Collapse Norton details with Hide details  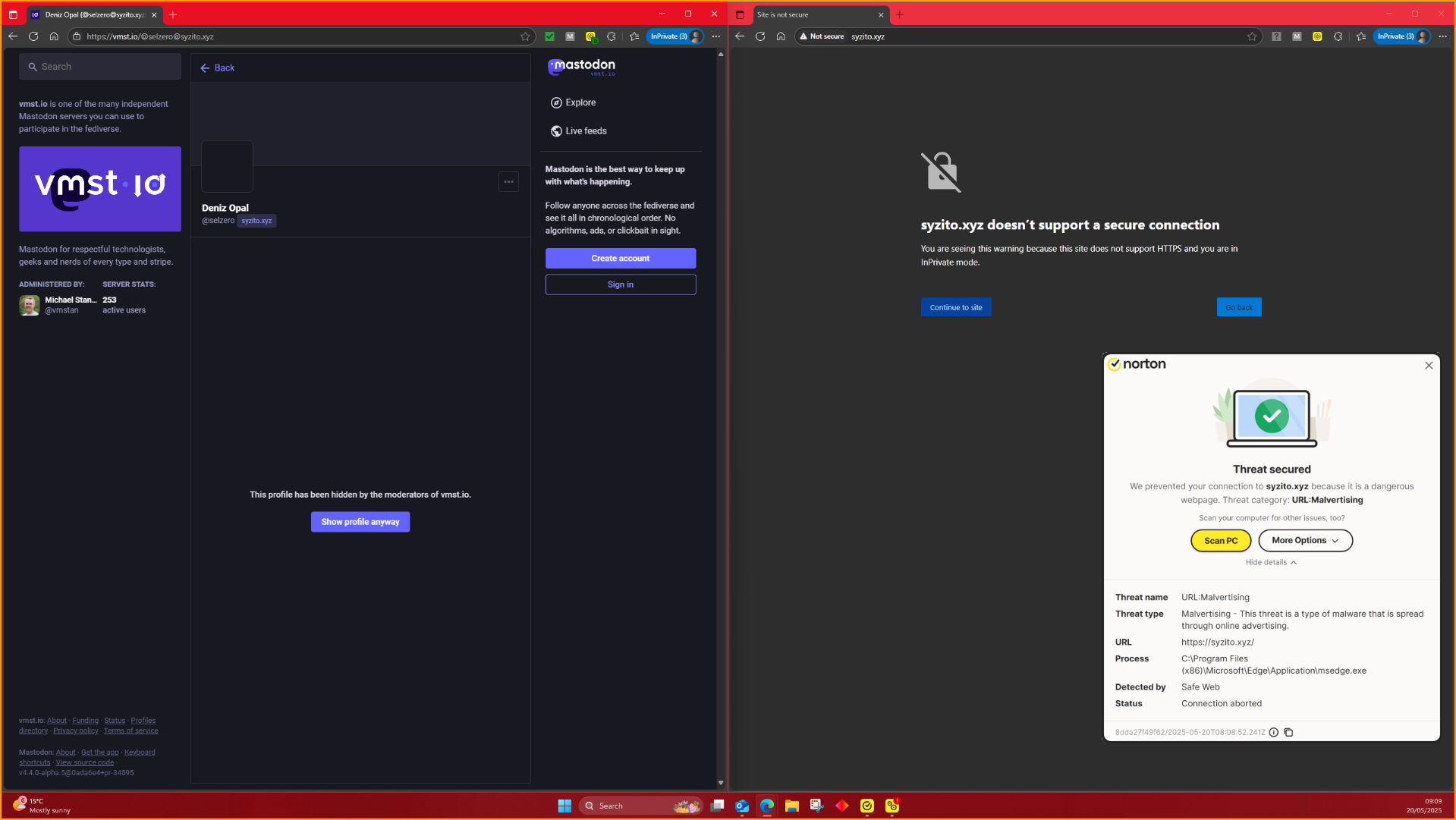1271,563
